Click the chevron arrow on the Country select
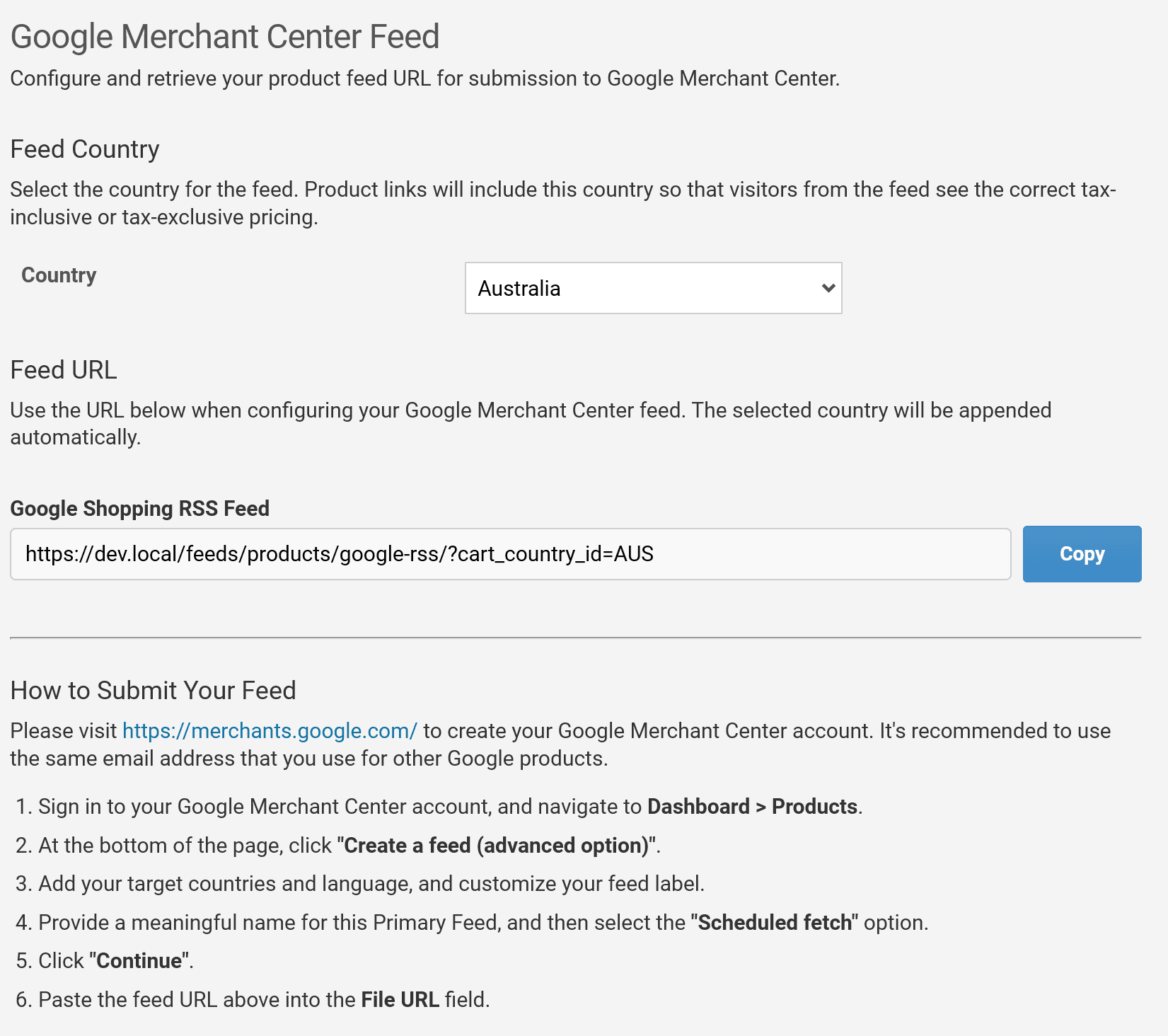The height and width of the screenshot is (1036, 1168). click(x=828, y=288)
